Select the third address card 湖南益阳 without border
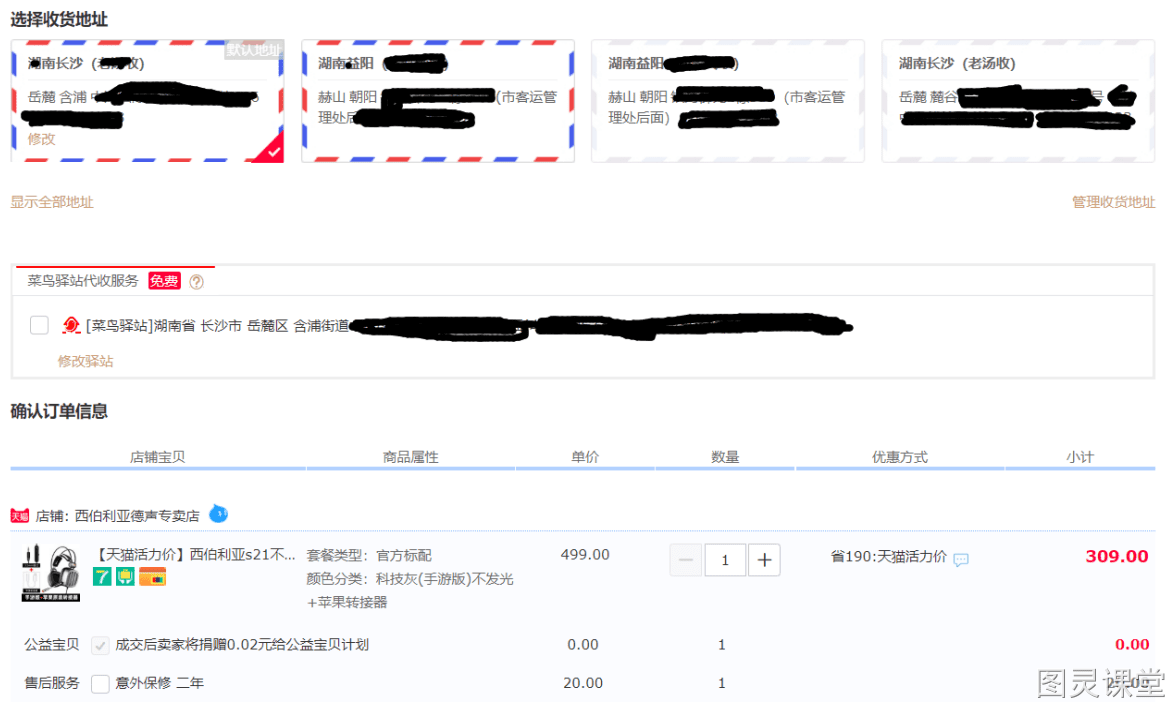The height and width of the screenshot is (708, 1174). 728,101
